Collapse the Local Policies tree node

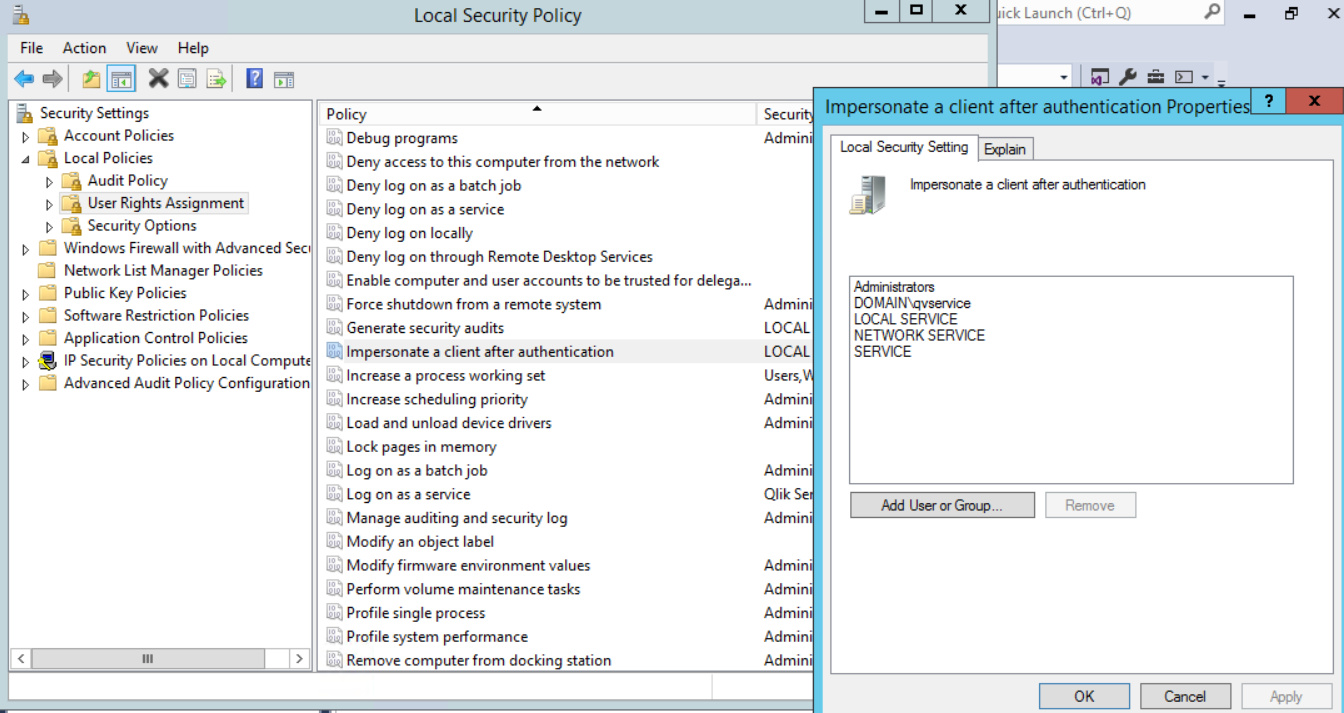click(26, 159)
